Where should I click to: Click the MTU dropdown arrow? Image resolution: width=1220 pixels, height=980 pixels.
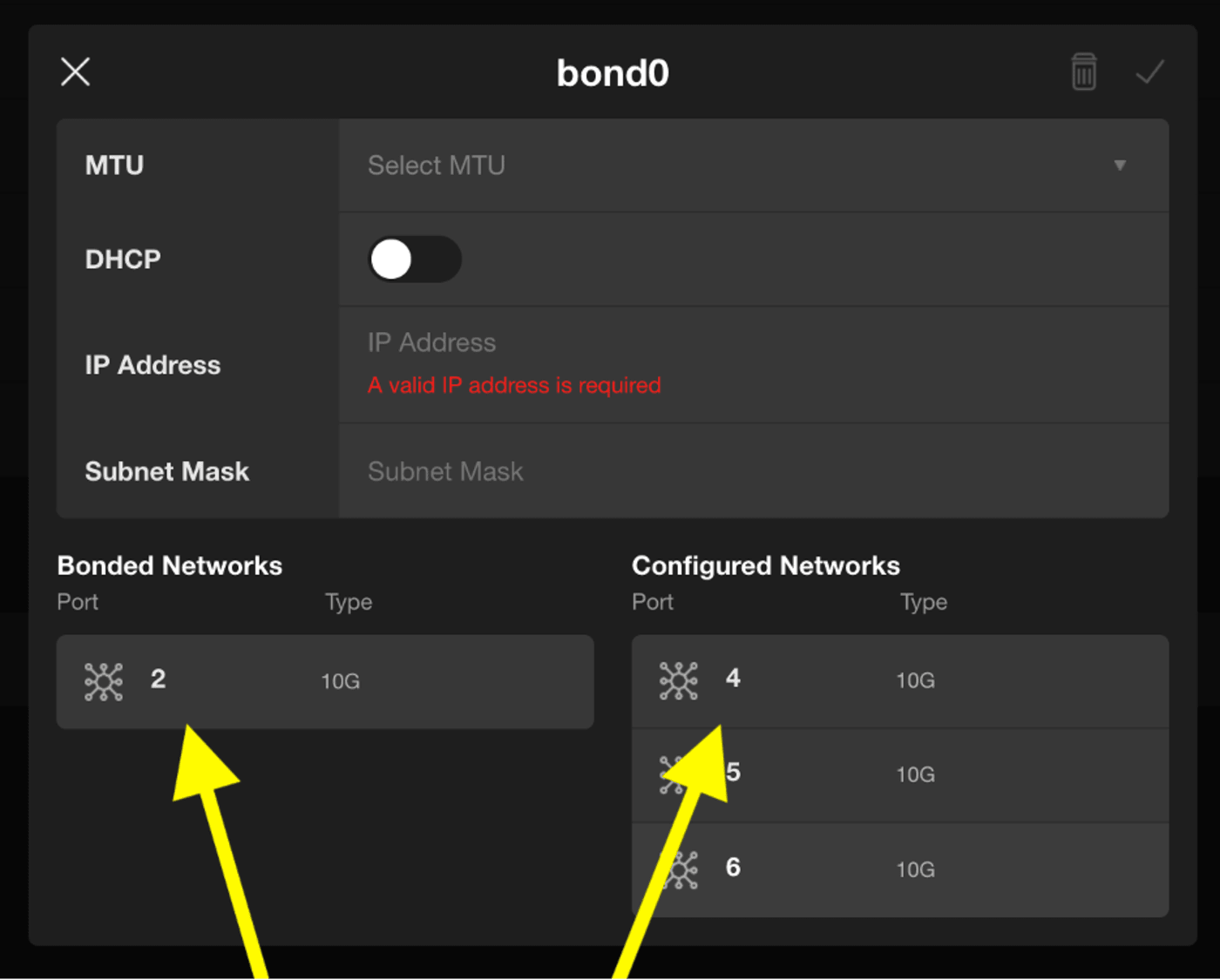coord(1120,166)
